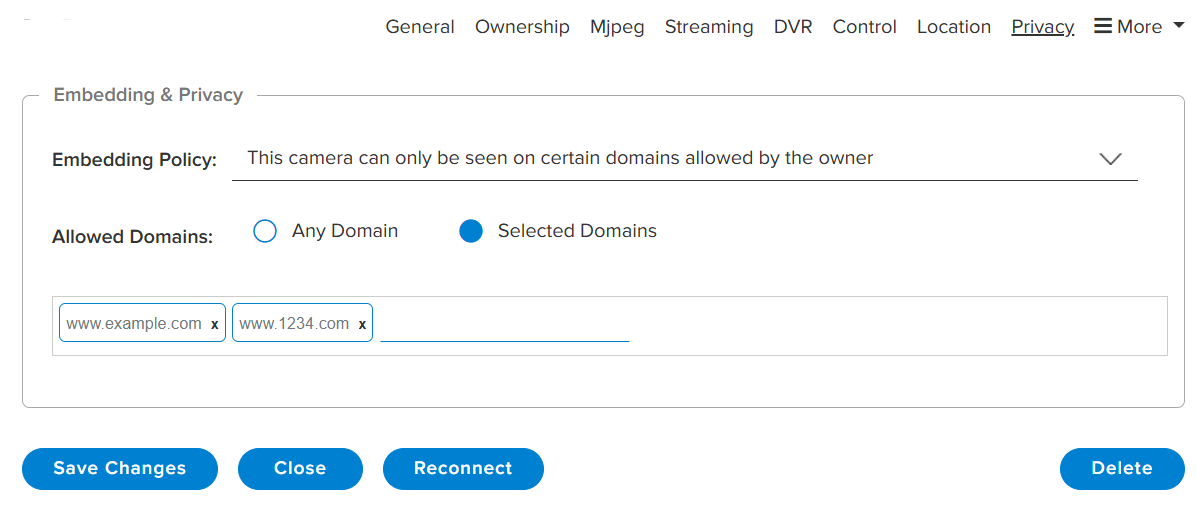Expand the Embedding Policy dropdown chevron
Viewport: 1196px width, 506px height.
[x=1110, y=159]
